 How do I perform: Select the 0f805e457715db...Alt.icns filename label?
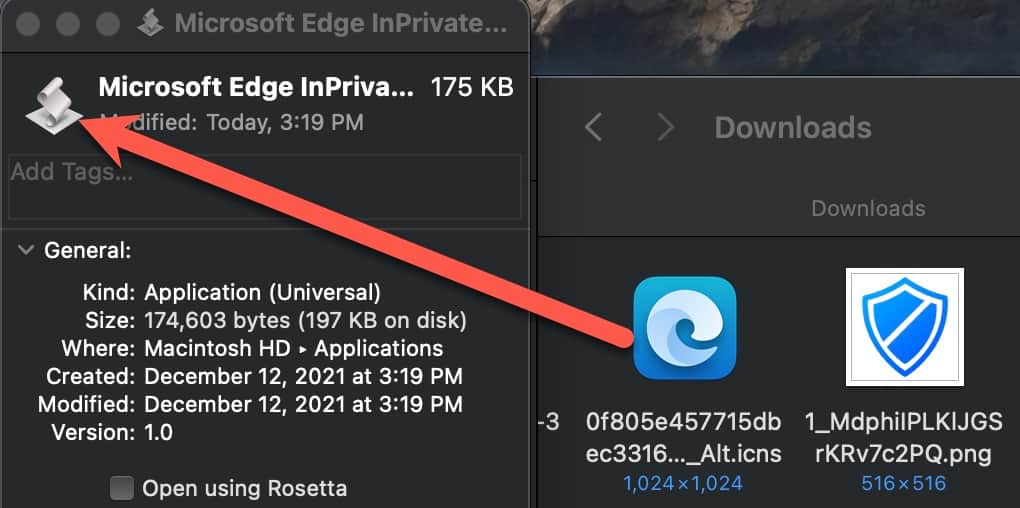click(684, 437)
